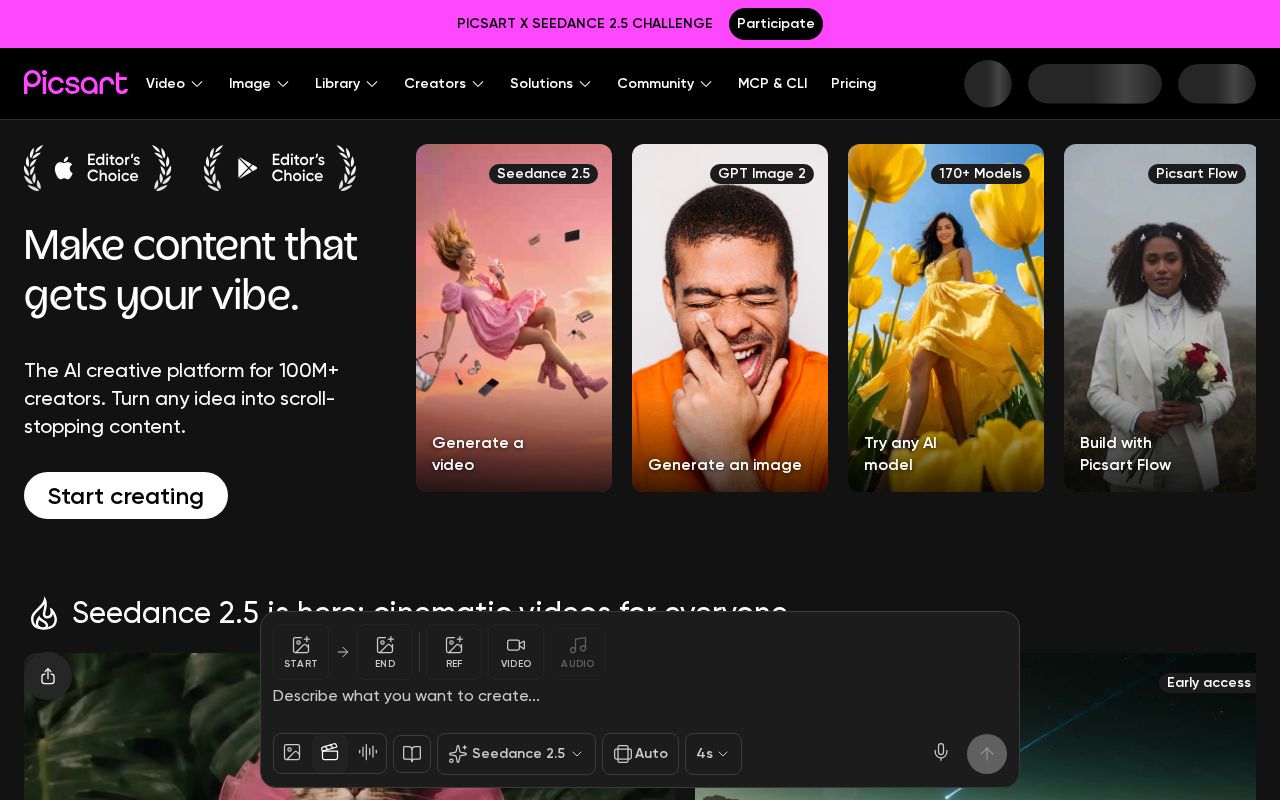Open the Auto aspect ratio selector
This screenshot has height=800, width=1280.
[640, 754]
